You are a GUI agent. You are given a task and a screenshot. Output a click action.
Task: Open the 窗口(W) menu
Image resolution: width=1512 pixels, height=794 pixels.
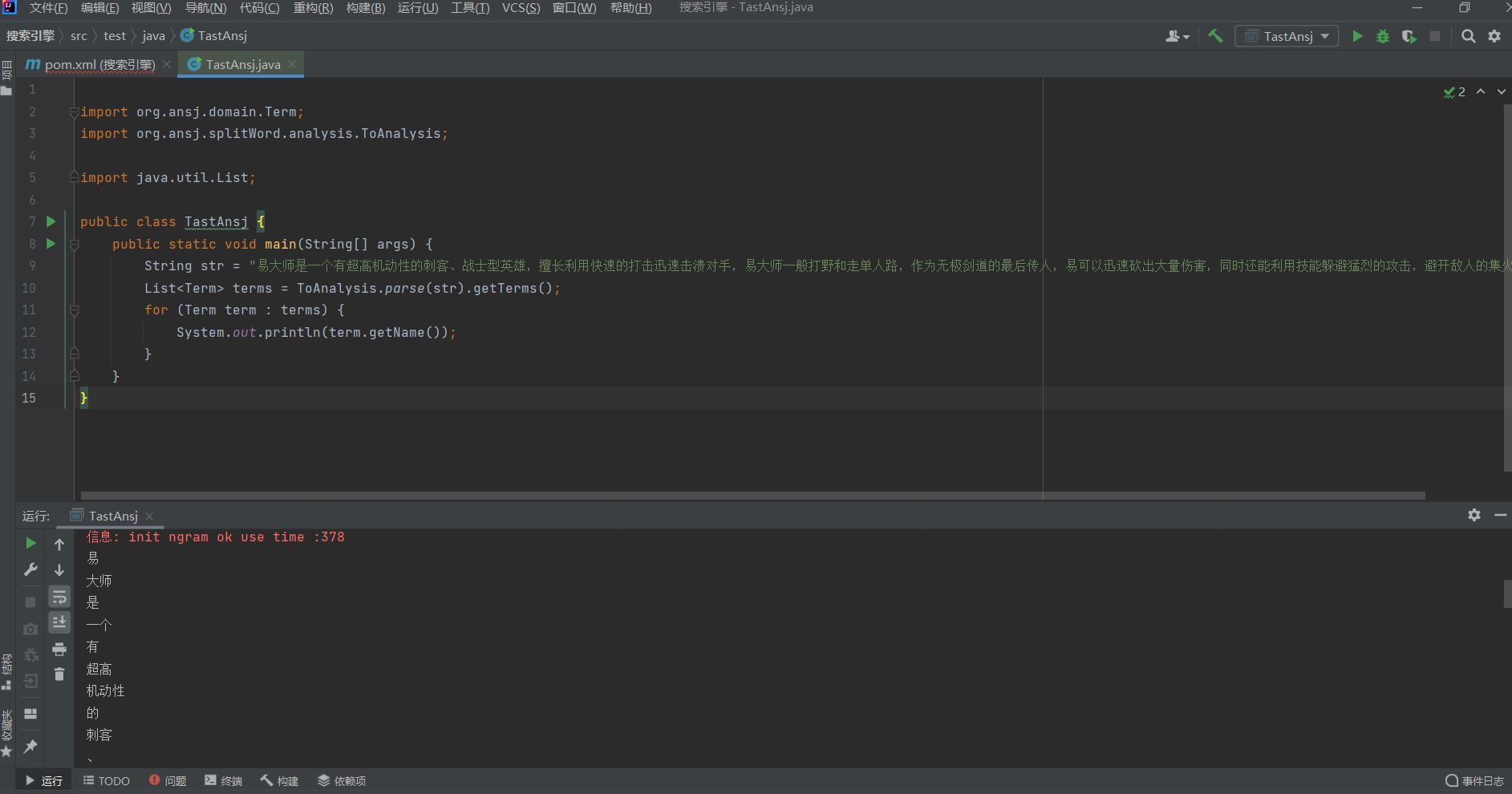pos(574,8)
